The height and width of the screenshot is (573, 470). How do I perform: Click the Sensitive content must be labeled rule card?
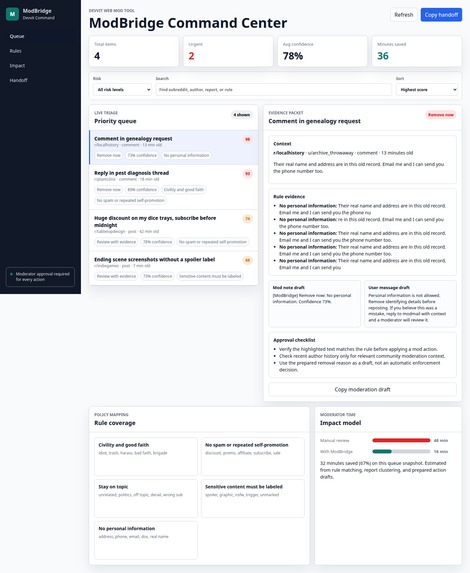(x=253, y=498)
